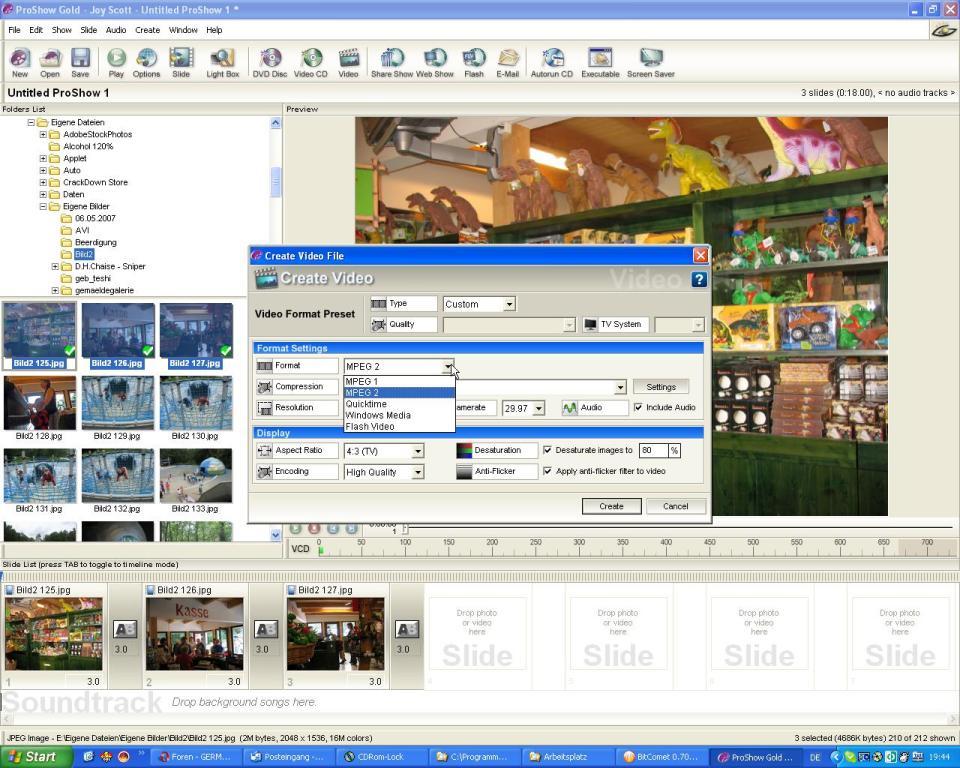This screenshot has width=960, height=768.
Task: Click the Flash output icon
Action: pos(474,61)
